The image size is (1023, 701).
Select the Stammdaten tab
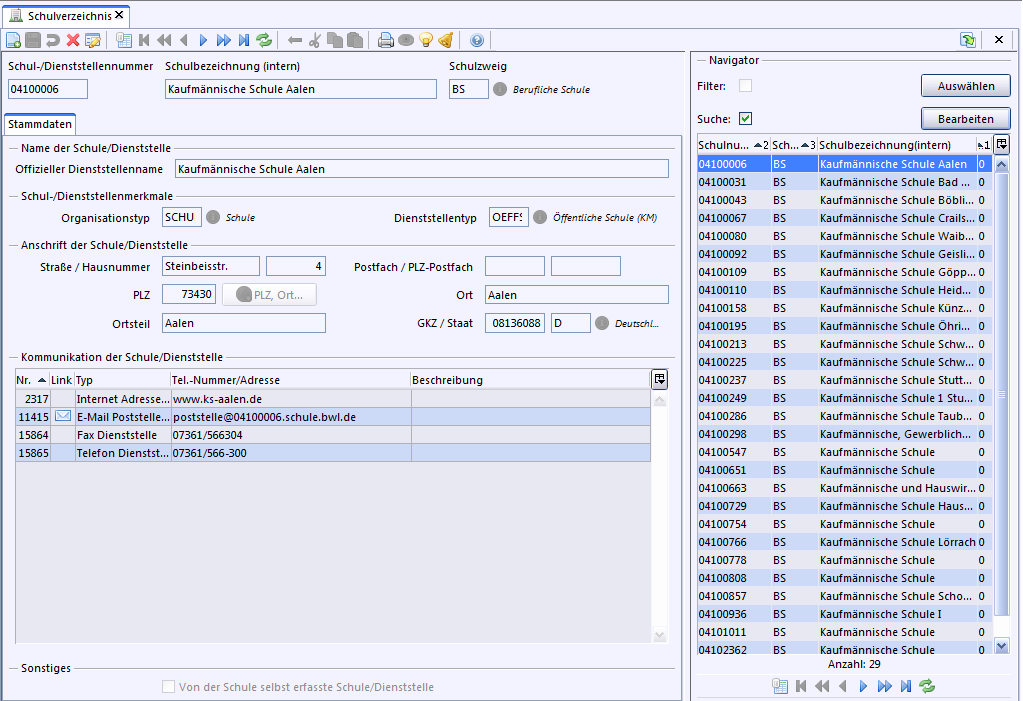pyautogui.click(x=40, y=125)
